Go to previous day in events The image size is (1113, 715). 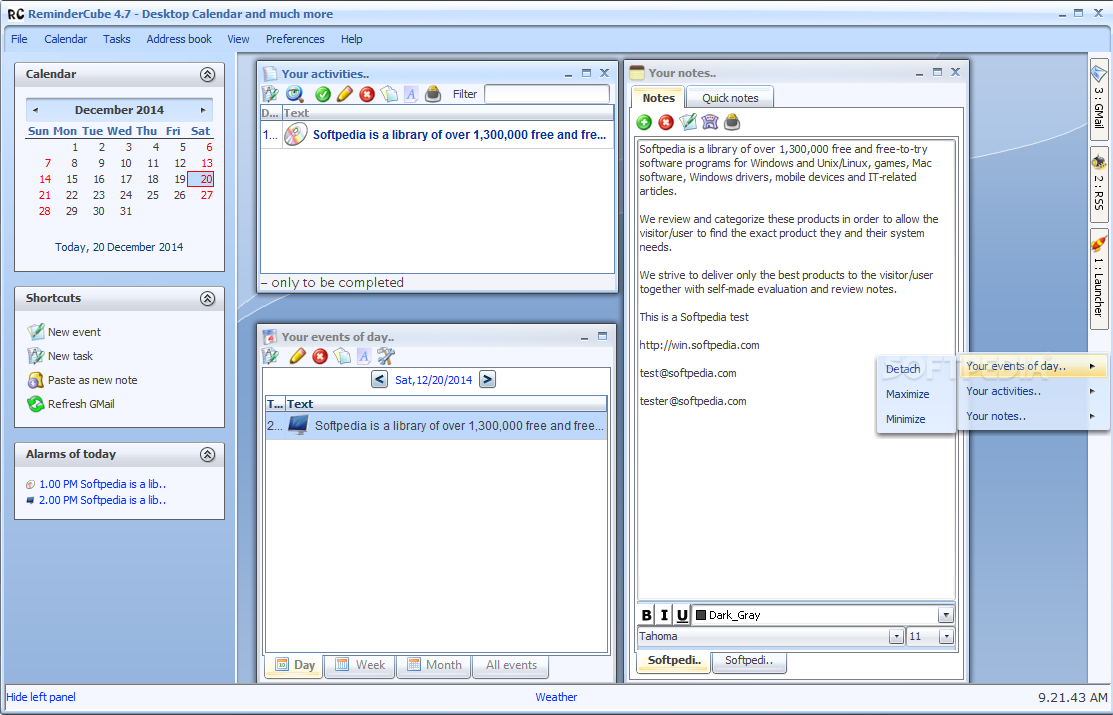(x=379, y=379)
